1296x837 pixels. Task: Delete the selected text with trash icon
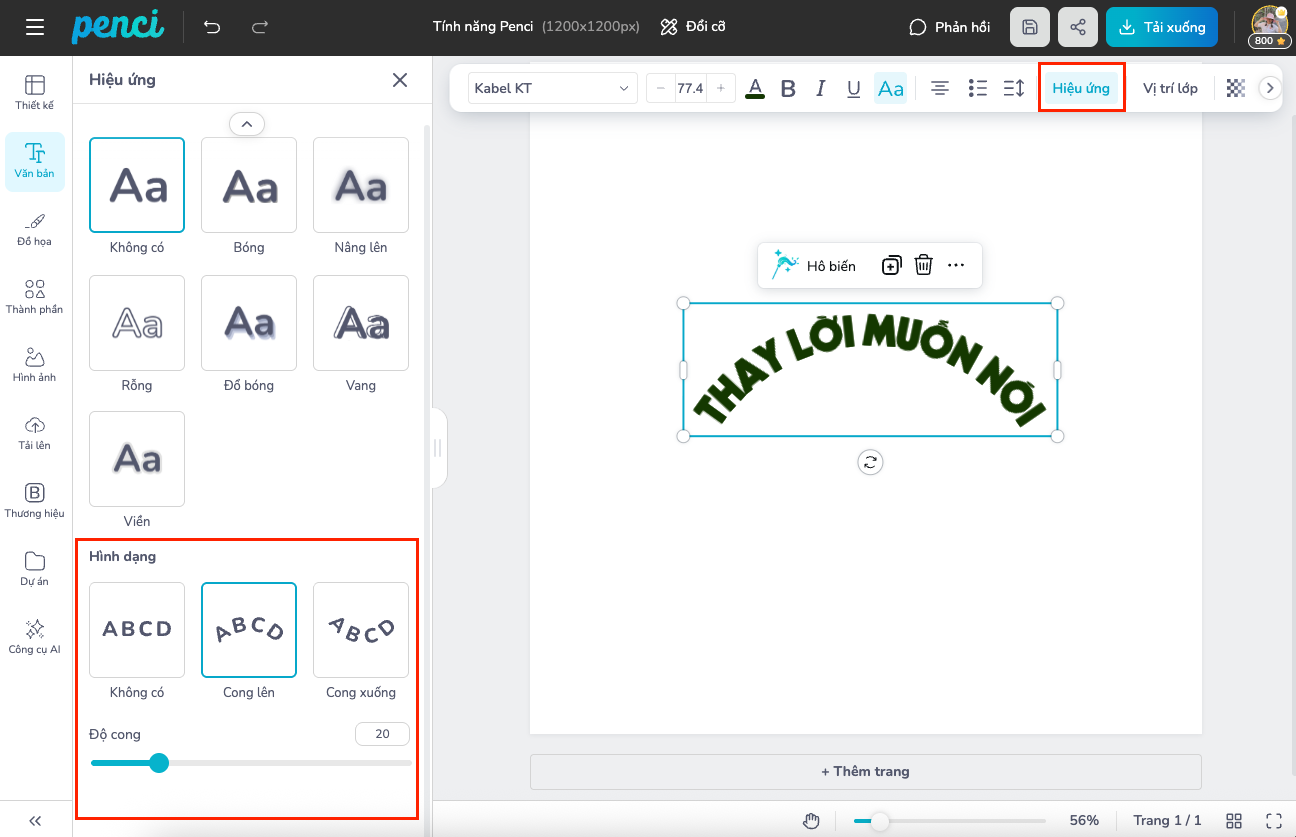(924, 265)
